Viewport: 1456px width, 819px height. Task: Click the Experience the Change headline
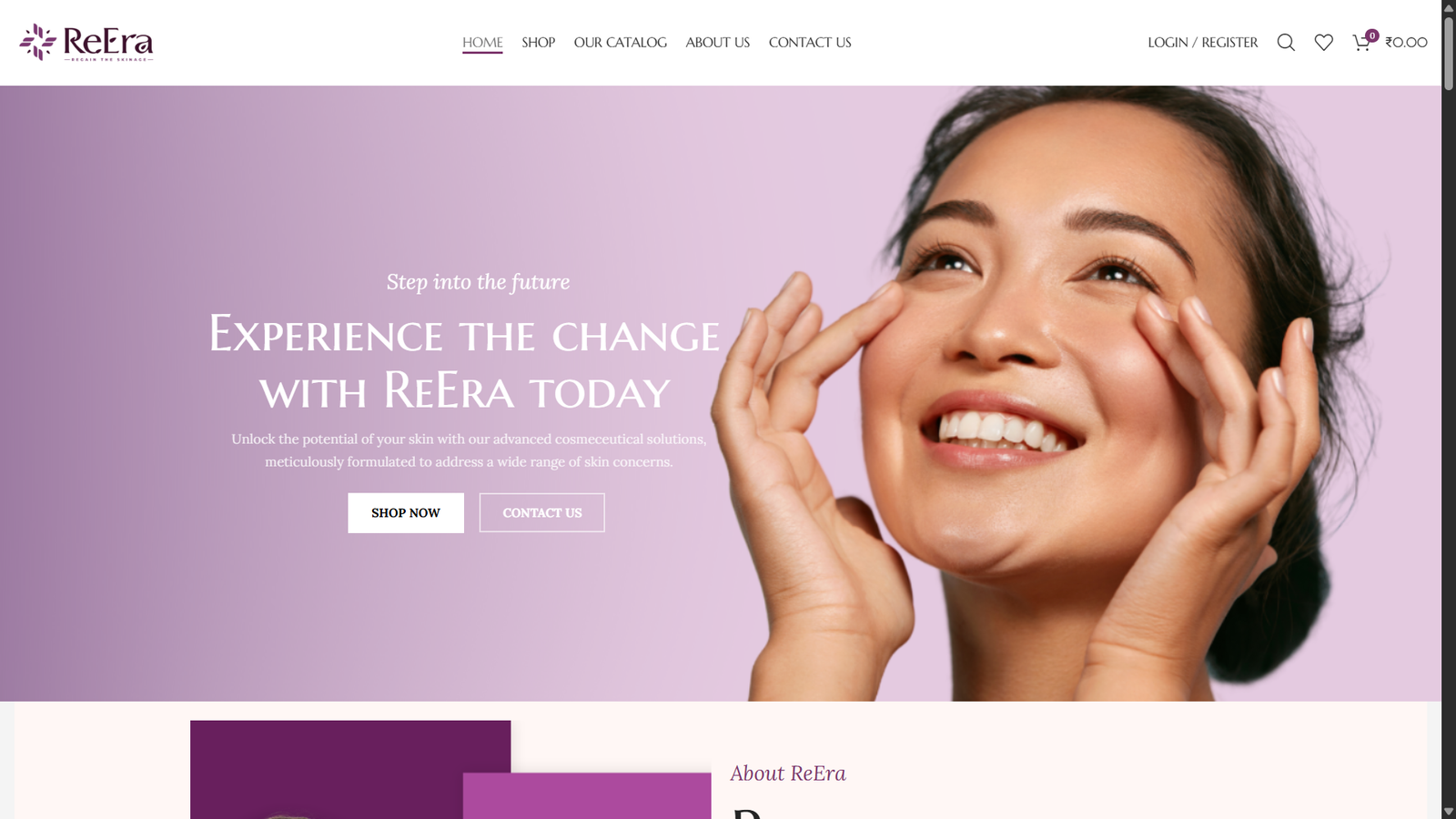click(x=464, y=362)
